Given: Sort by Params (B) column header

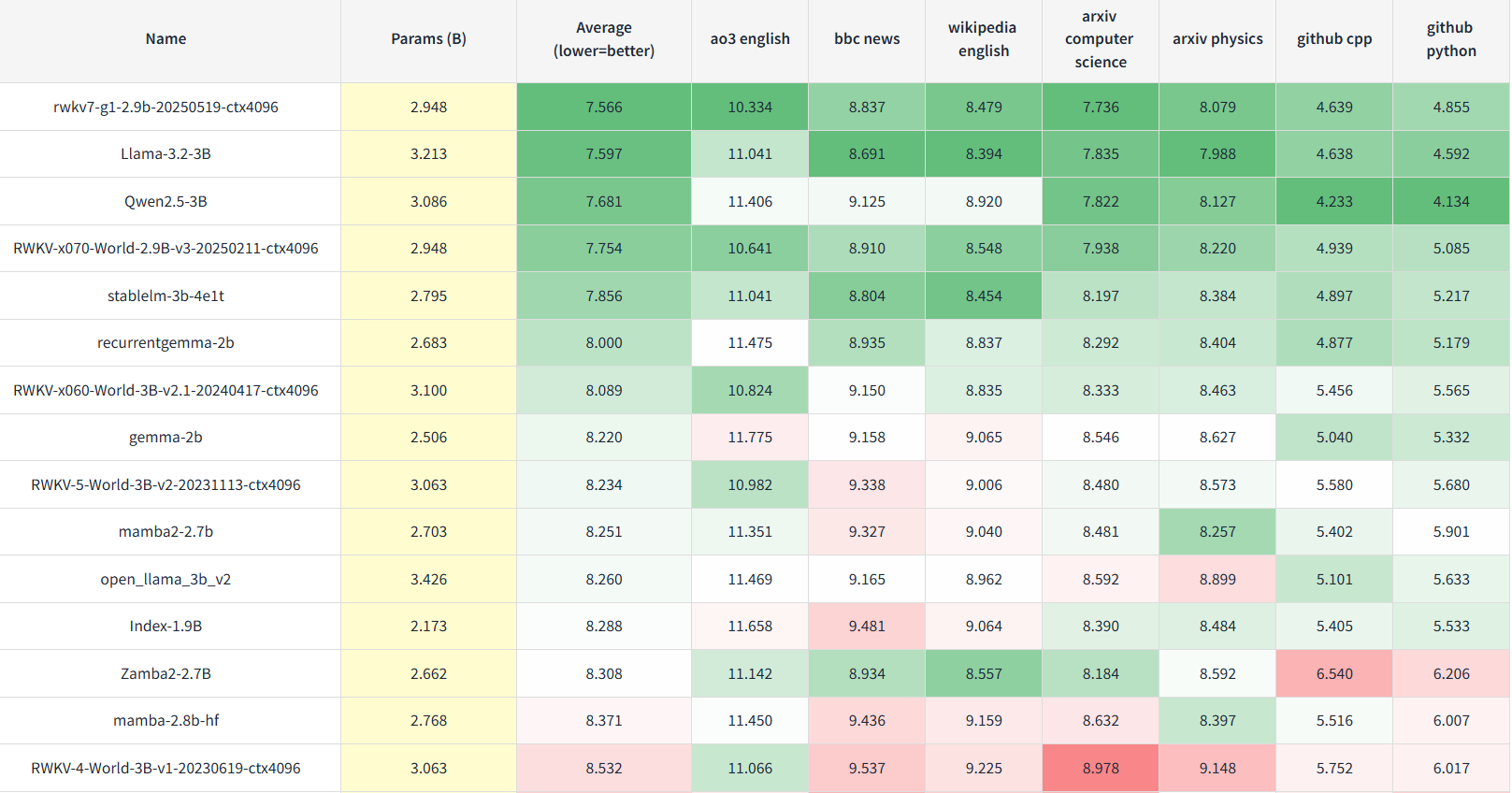Looking at the screenshot, I should (428, 39).
